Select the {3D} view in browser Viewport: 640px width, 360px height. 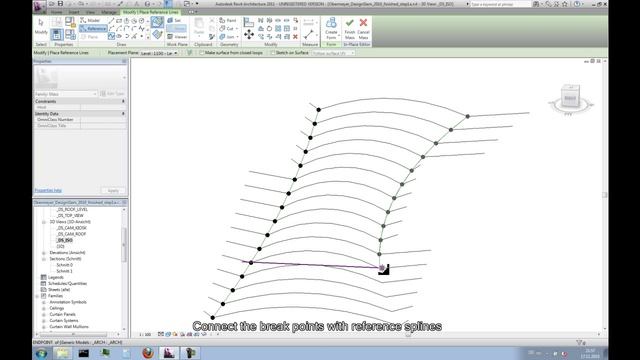tap(60, 247)
